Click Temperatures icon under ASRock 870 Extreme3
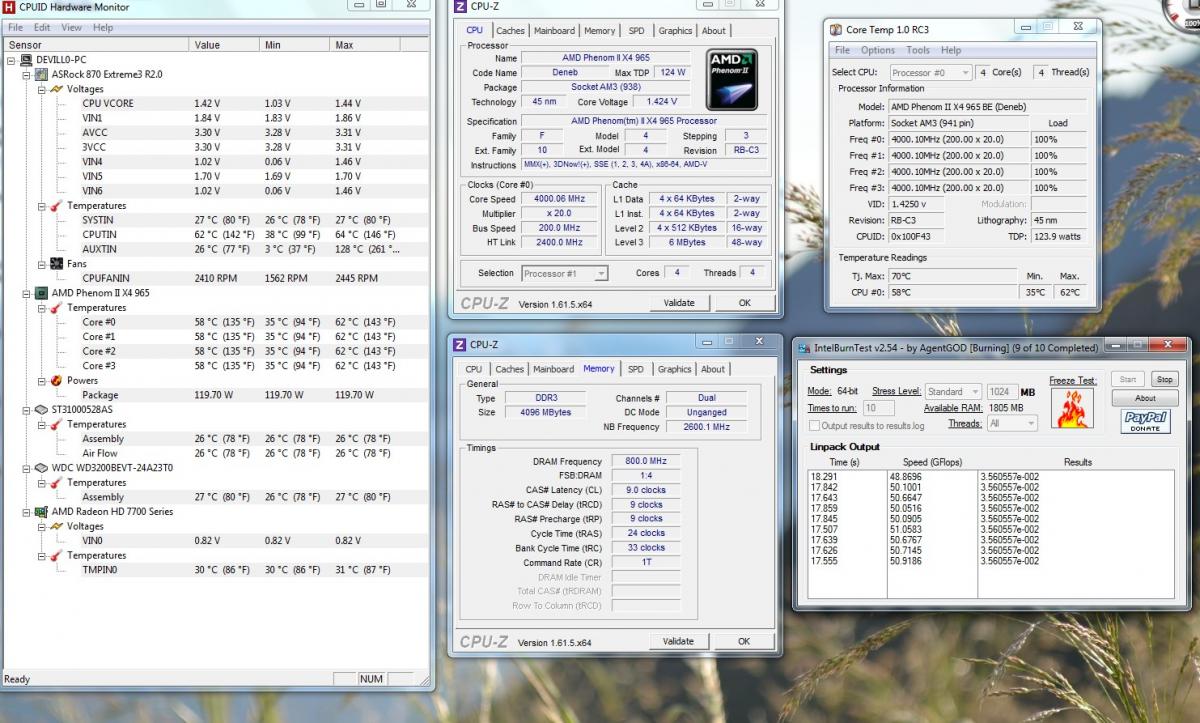 coord(57,206)
